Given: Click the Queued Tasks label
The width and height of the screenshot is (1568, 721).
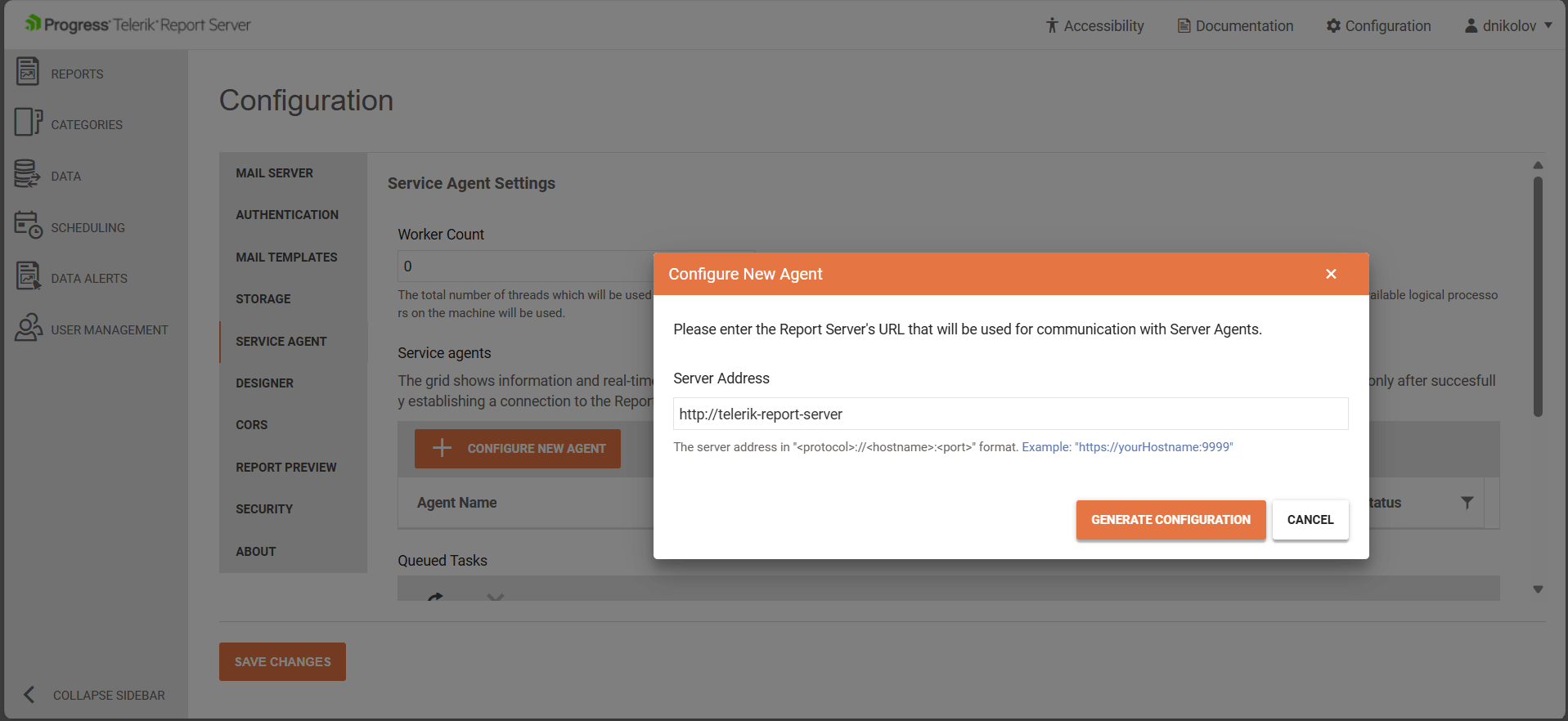Looking at the screenshot, I should pos(443,561).
